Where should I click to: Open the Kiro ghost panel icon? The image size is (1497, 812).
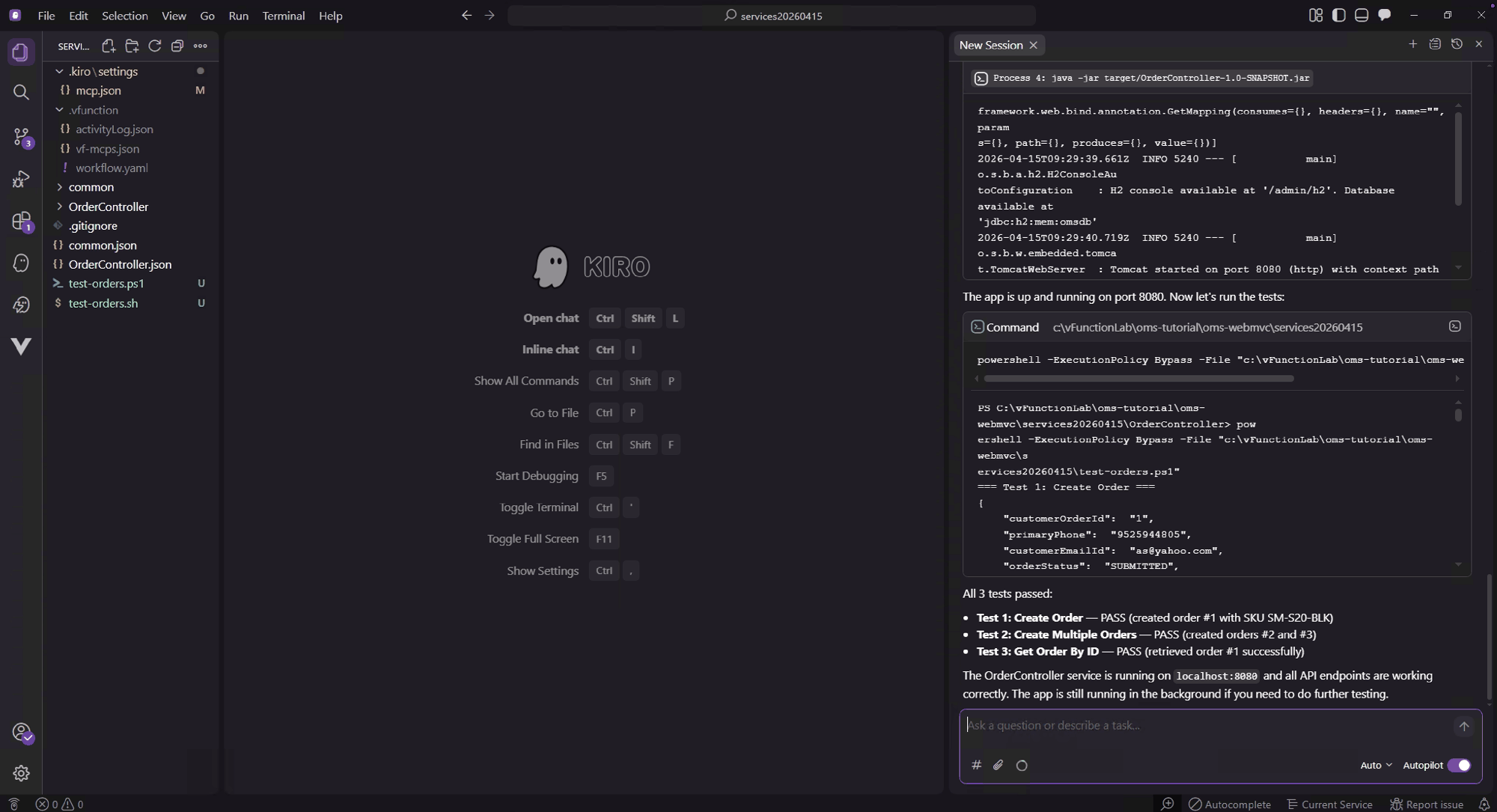21,263
